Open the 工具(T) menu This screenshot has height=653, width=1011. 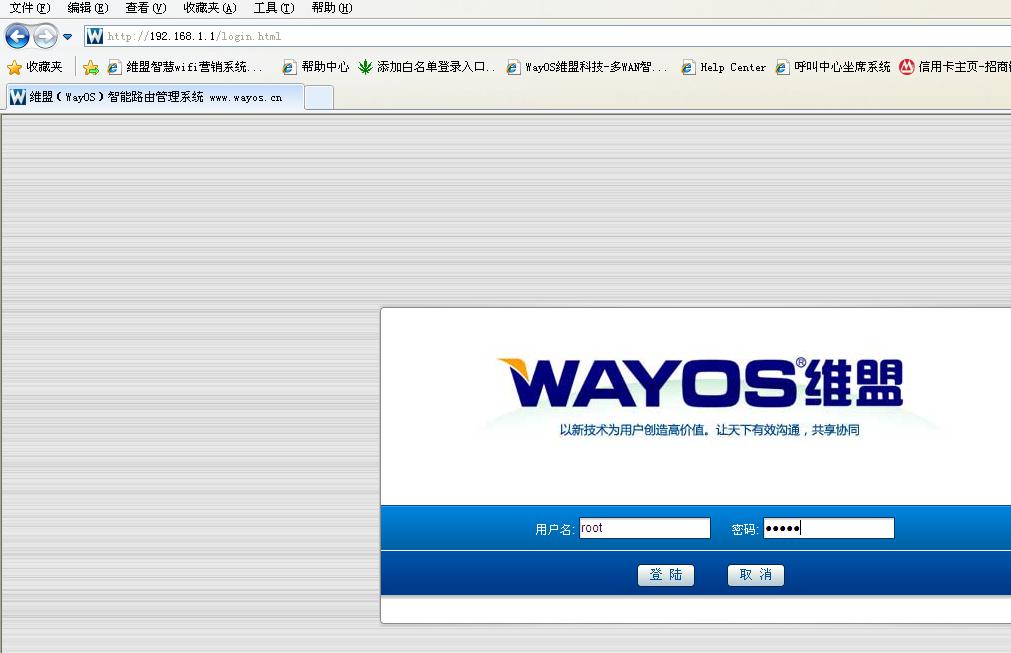click(x=273, y=8)
